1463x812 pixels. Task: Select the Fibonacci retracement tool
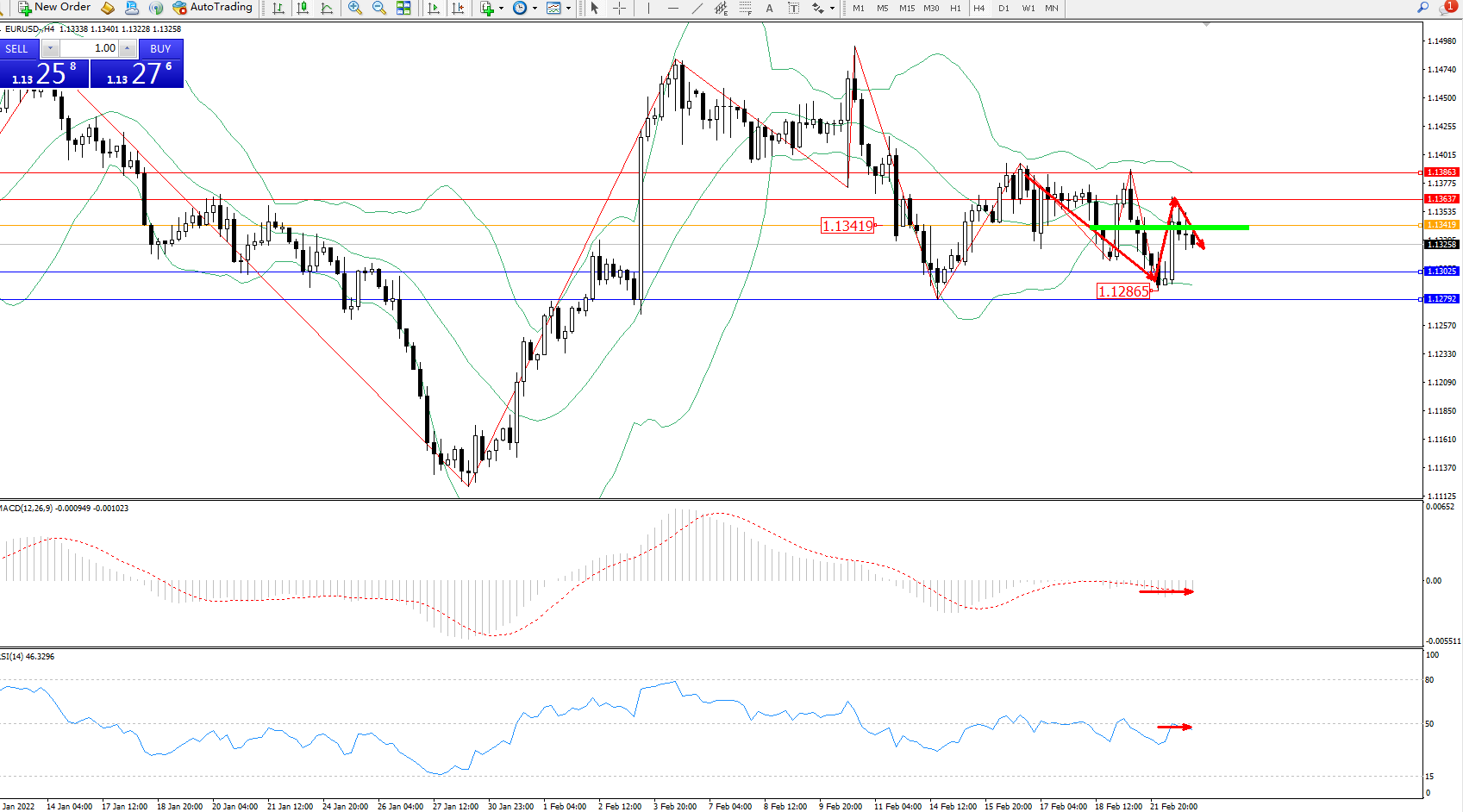(745, 8)
